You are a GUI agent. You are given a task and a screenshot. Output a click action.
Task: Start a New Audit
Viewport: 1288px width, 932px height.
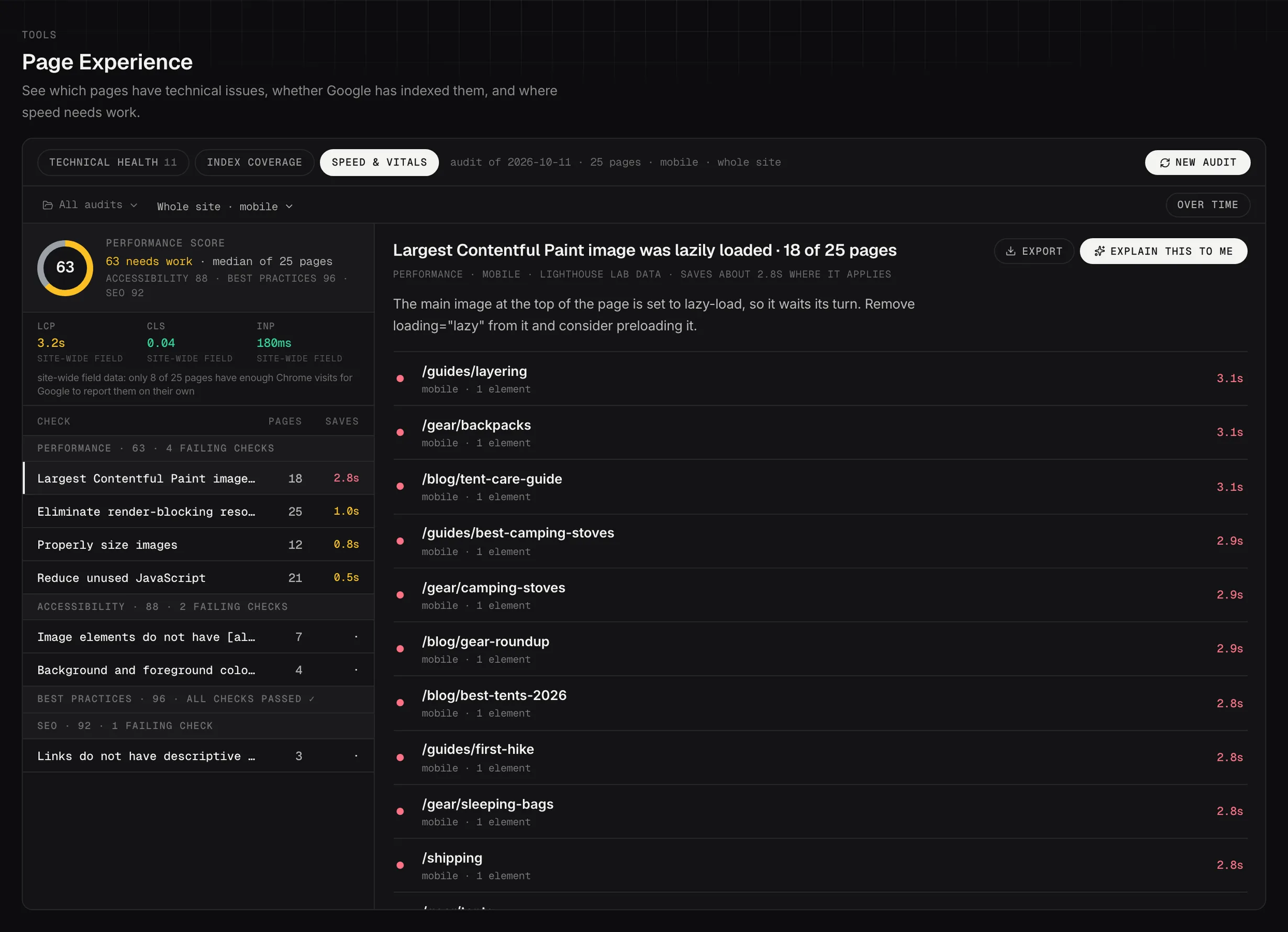tap(1197, 162)
